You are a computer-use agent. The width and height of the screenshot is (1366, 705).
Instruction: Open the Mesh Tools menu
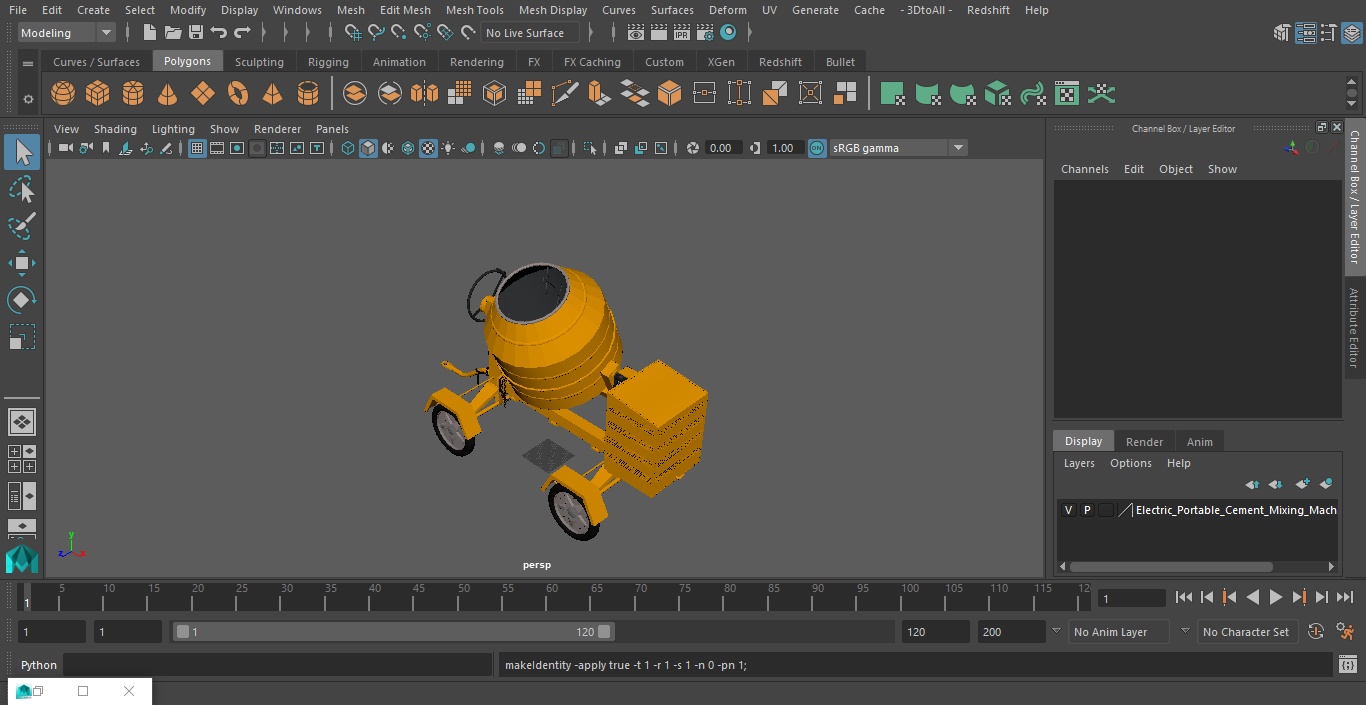pos(474,10)
